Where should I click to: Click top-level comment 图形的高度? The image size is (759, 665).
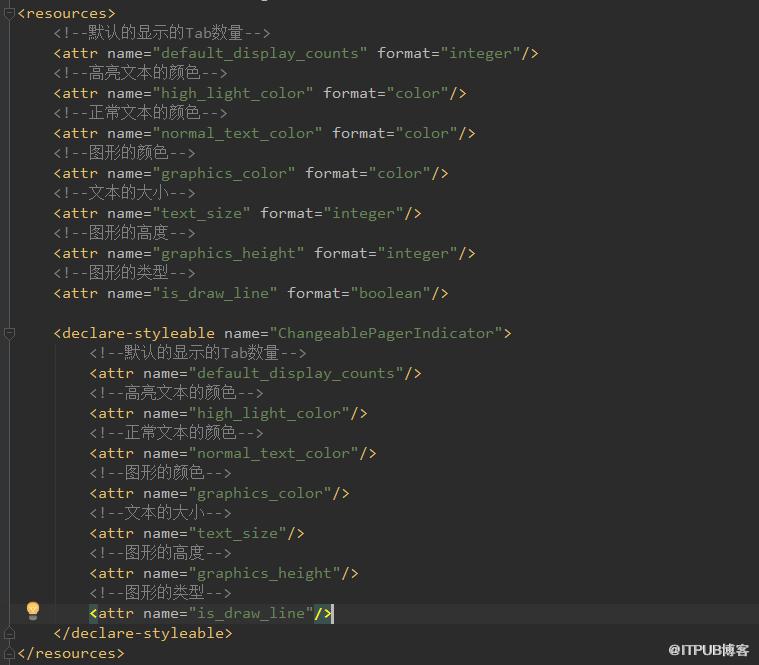tap(124, 233)
